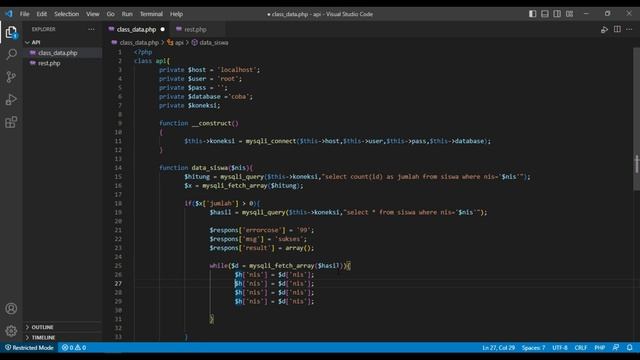Click 'mysqli_connect' on line 11
Viewport: 640px width, 360px height.
[271, 141]
